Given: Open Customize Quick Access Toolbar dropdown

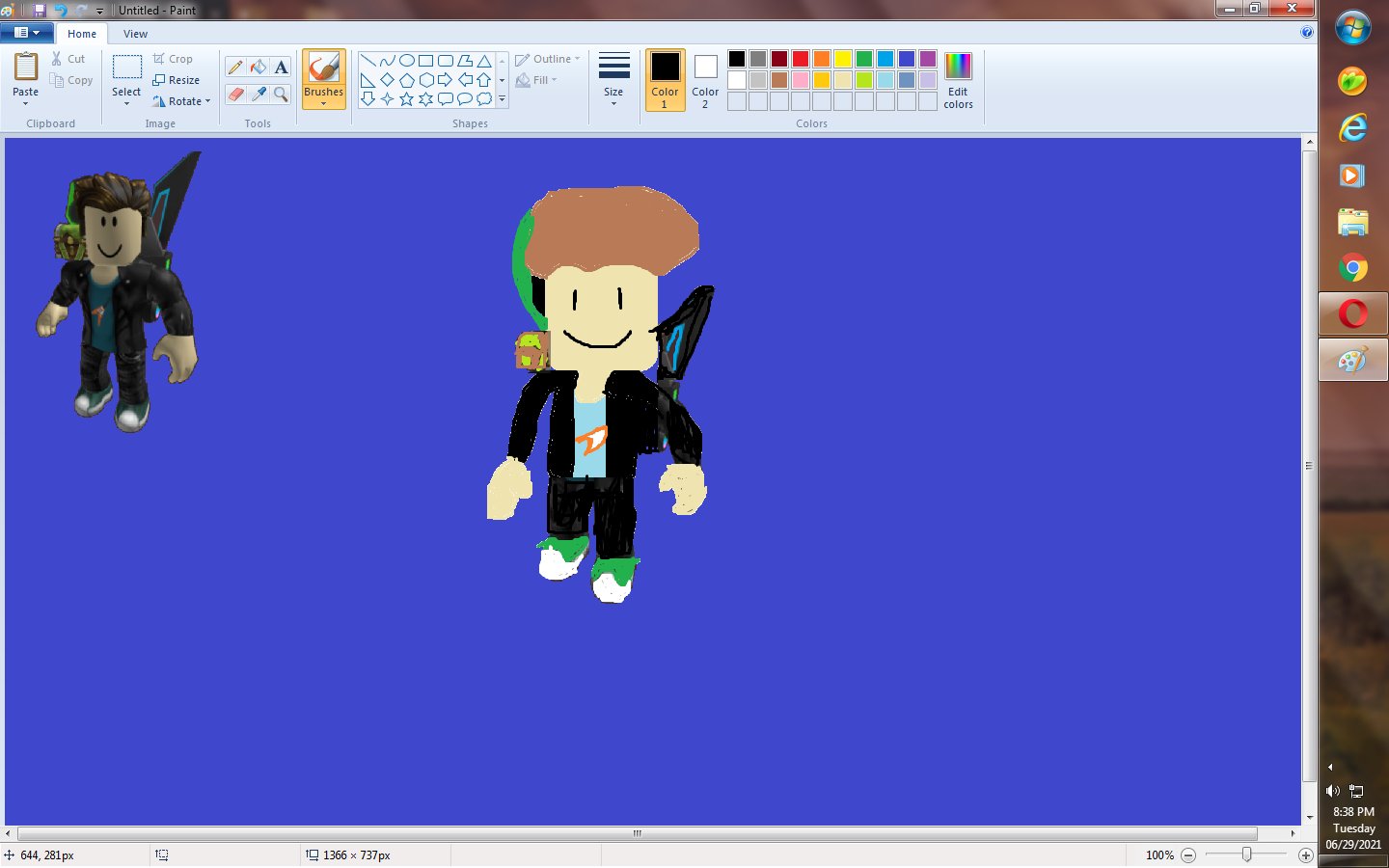Looking at the screenshot, I should [x=99, y=11].
